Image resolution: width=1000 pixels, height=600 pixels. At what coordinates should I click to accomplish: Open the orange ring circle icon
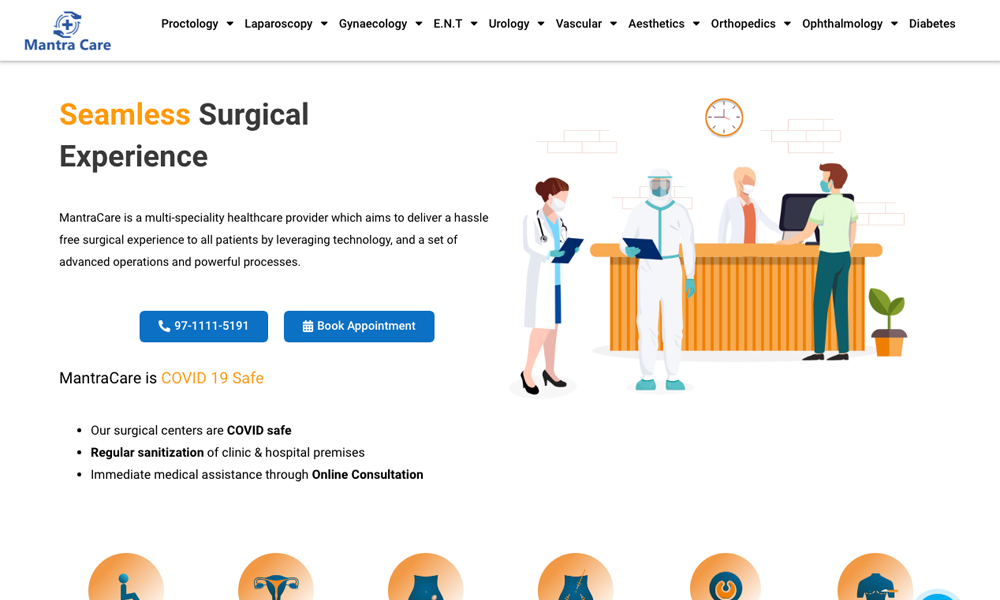point(725,576)
